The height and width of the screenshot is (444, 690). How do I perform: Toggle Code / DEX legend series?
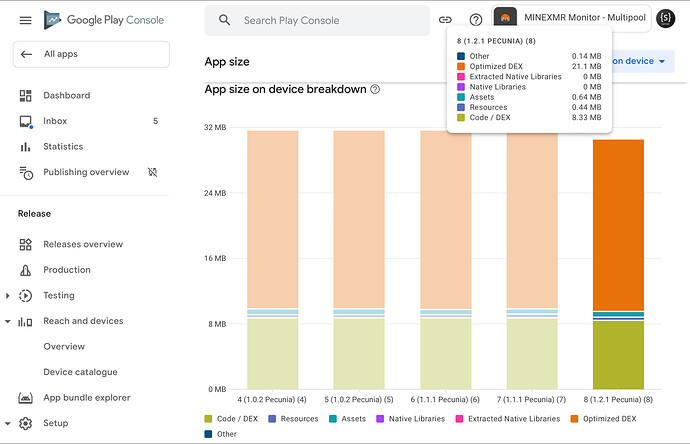click(231, 419)
